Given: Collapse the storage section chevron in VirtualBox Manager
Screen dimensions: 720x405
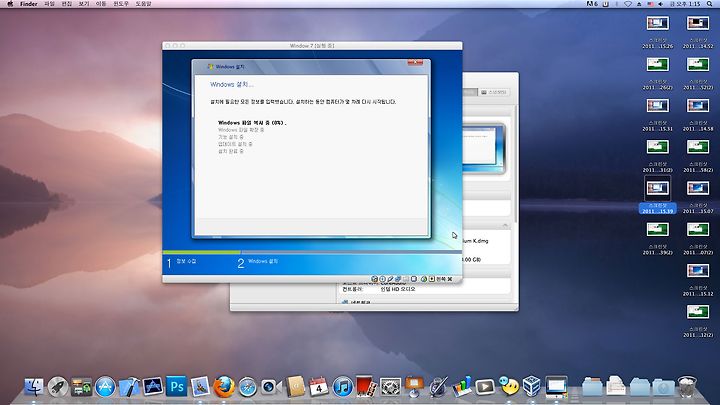Looking at the screenshot, I should point(505,225).
